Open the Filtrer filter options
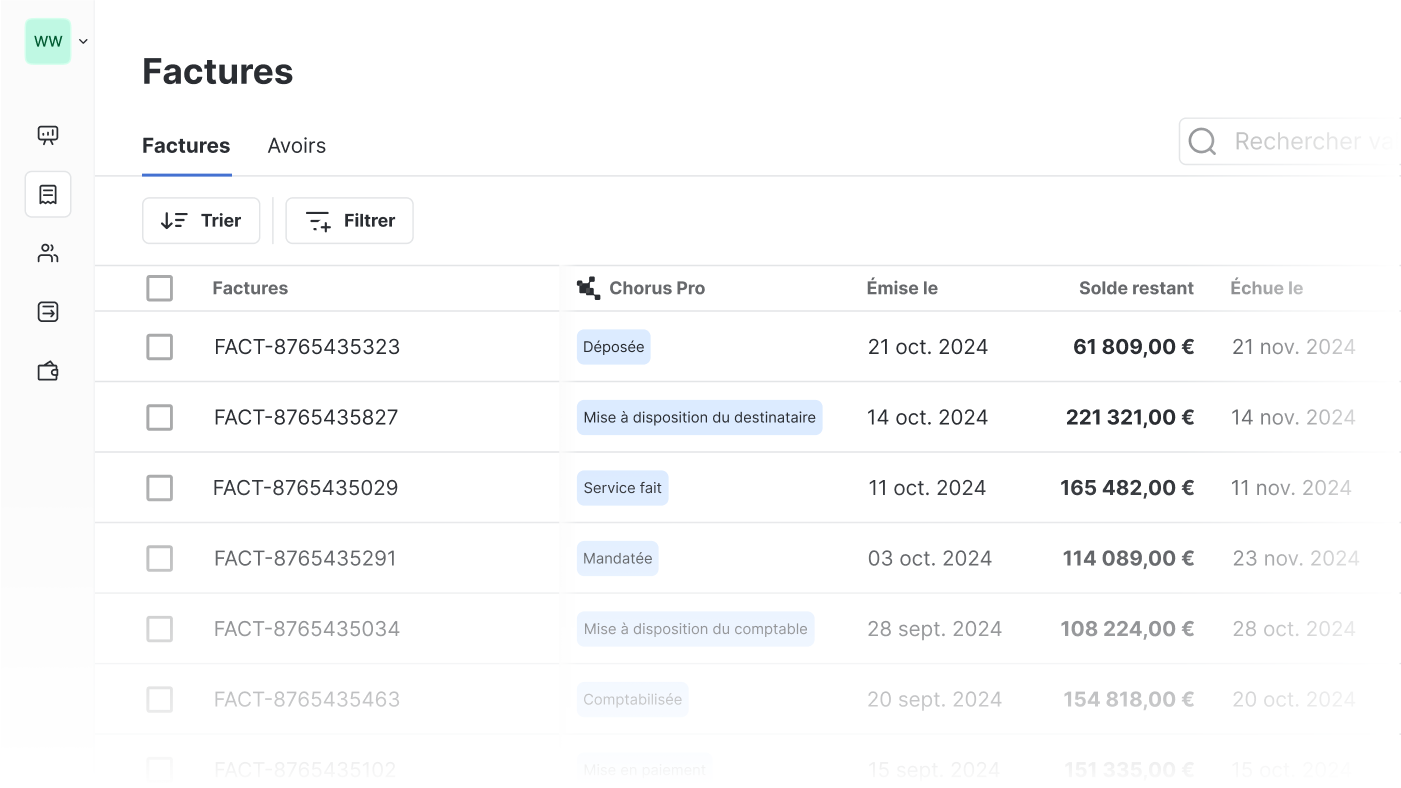Viewport: 1401px width, 788px height. [349, 220]
